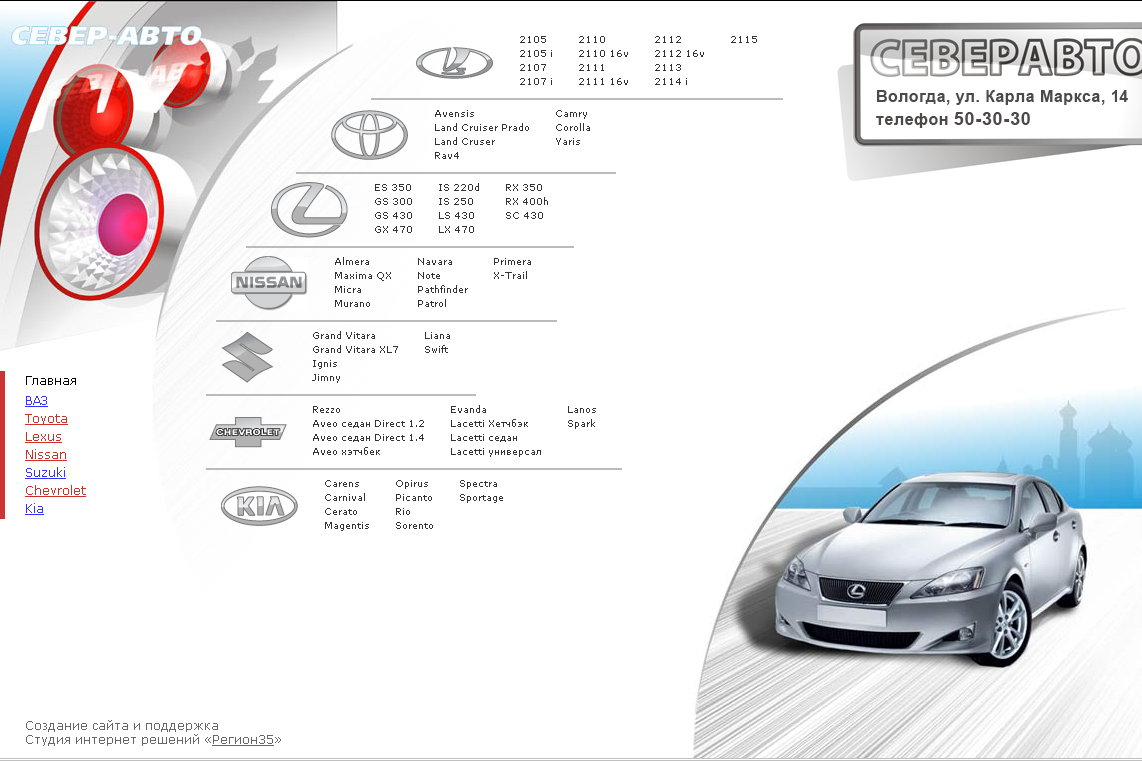Open the Главная menu item

click(50, 381)
